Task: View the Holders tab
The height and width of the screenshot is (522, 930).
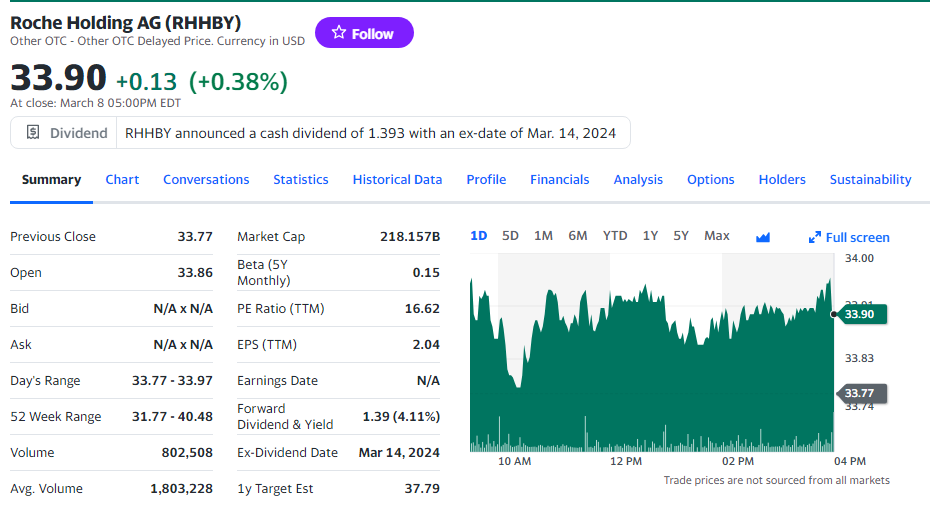Action: [x=782, y=180]
